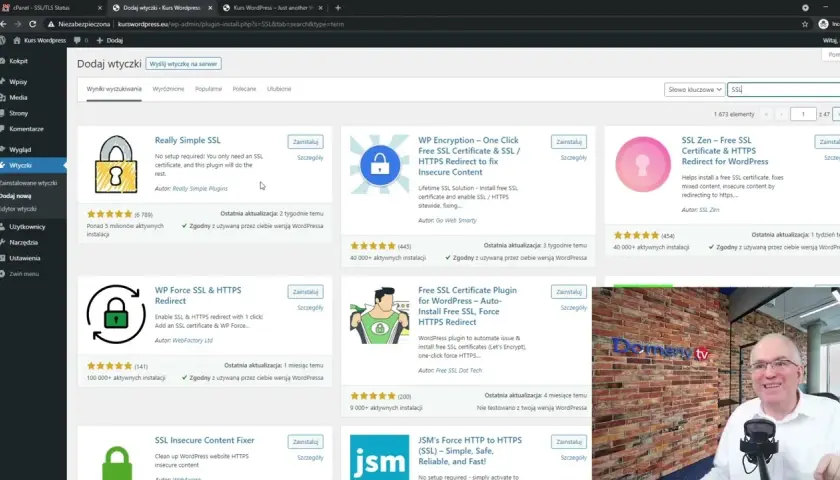Viewport: 840px width, 480px height.
Task: Switch to Popularne tab
Action: coord(208,89)
